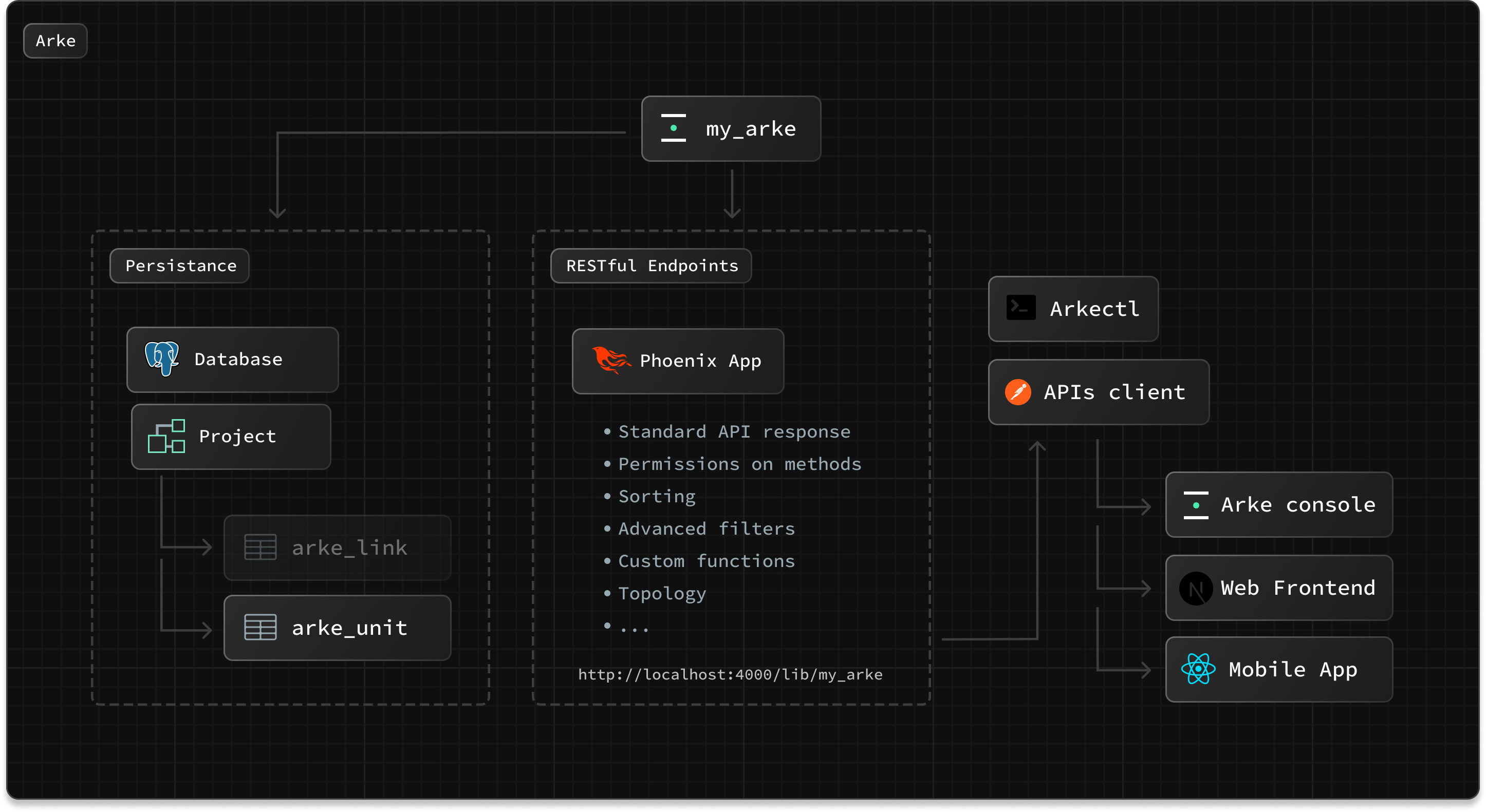
Task: Click the dimmed arke_link table icon
Action: click(260, 547)
